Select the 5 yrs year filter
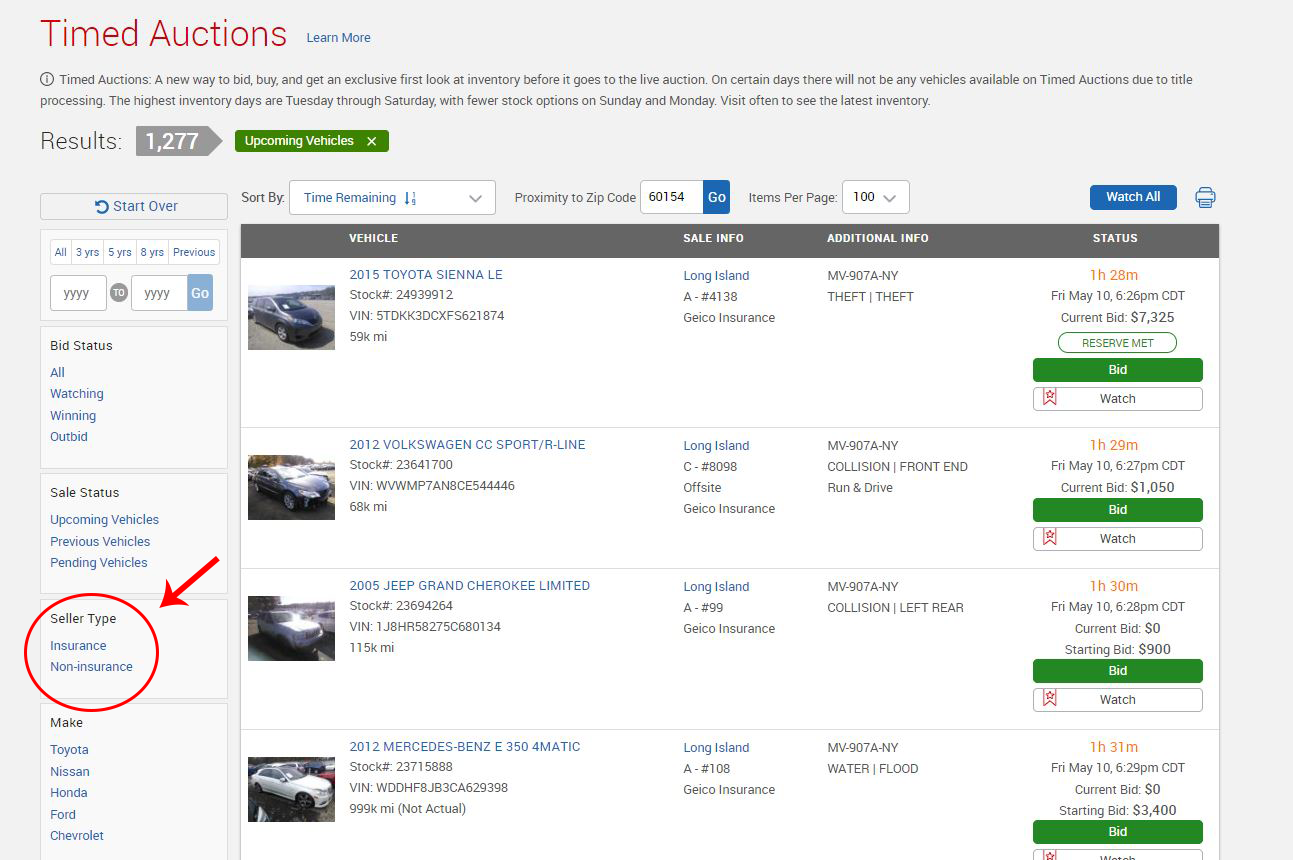This screenshot has width=1293, height=860. click(120, 252)
